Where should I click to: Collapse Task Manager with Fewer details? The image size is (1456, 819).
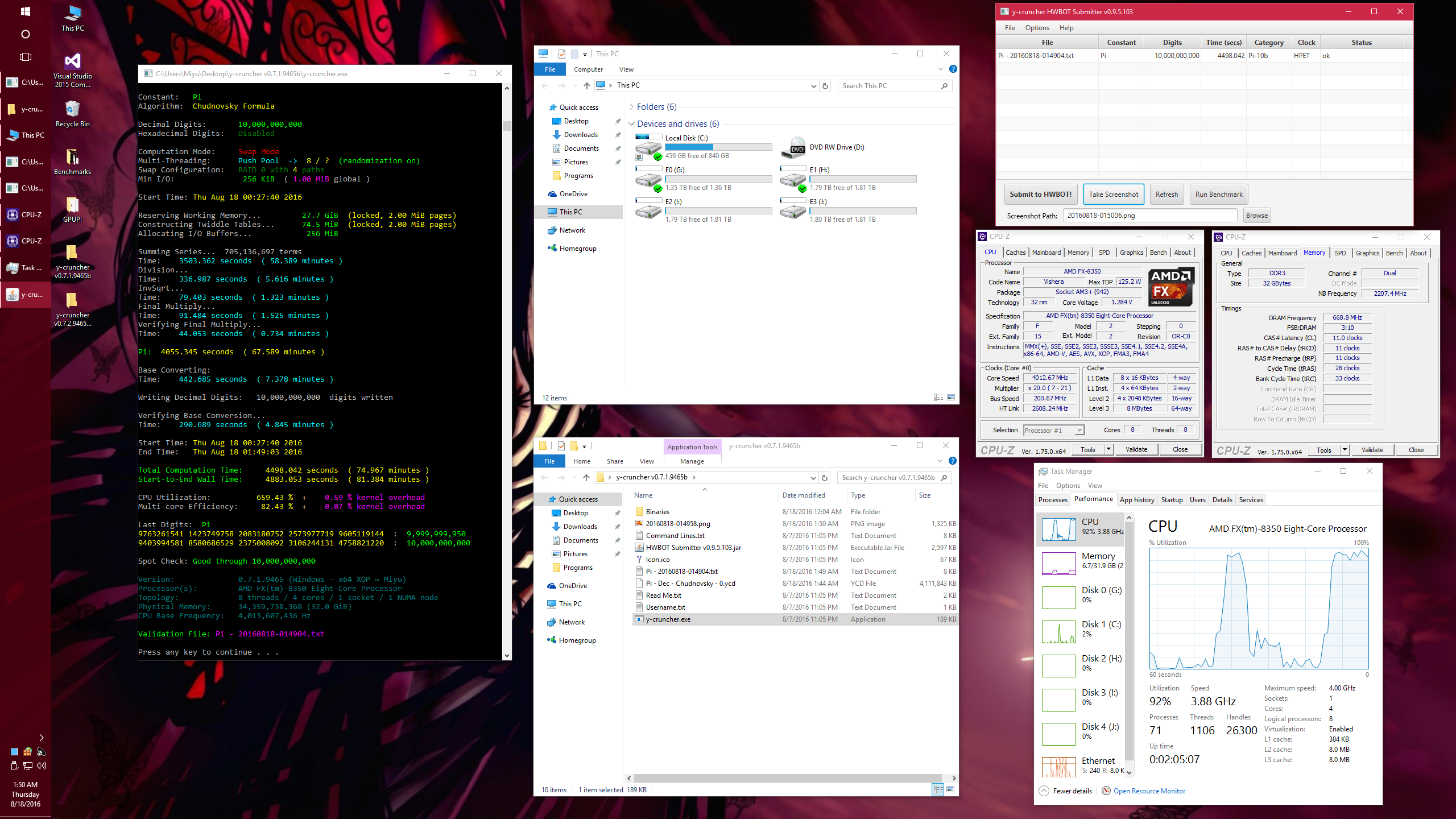point(1065,791)
